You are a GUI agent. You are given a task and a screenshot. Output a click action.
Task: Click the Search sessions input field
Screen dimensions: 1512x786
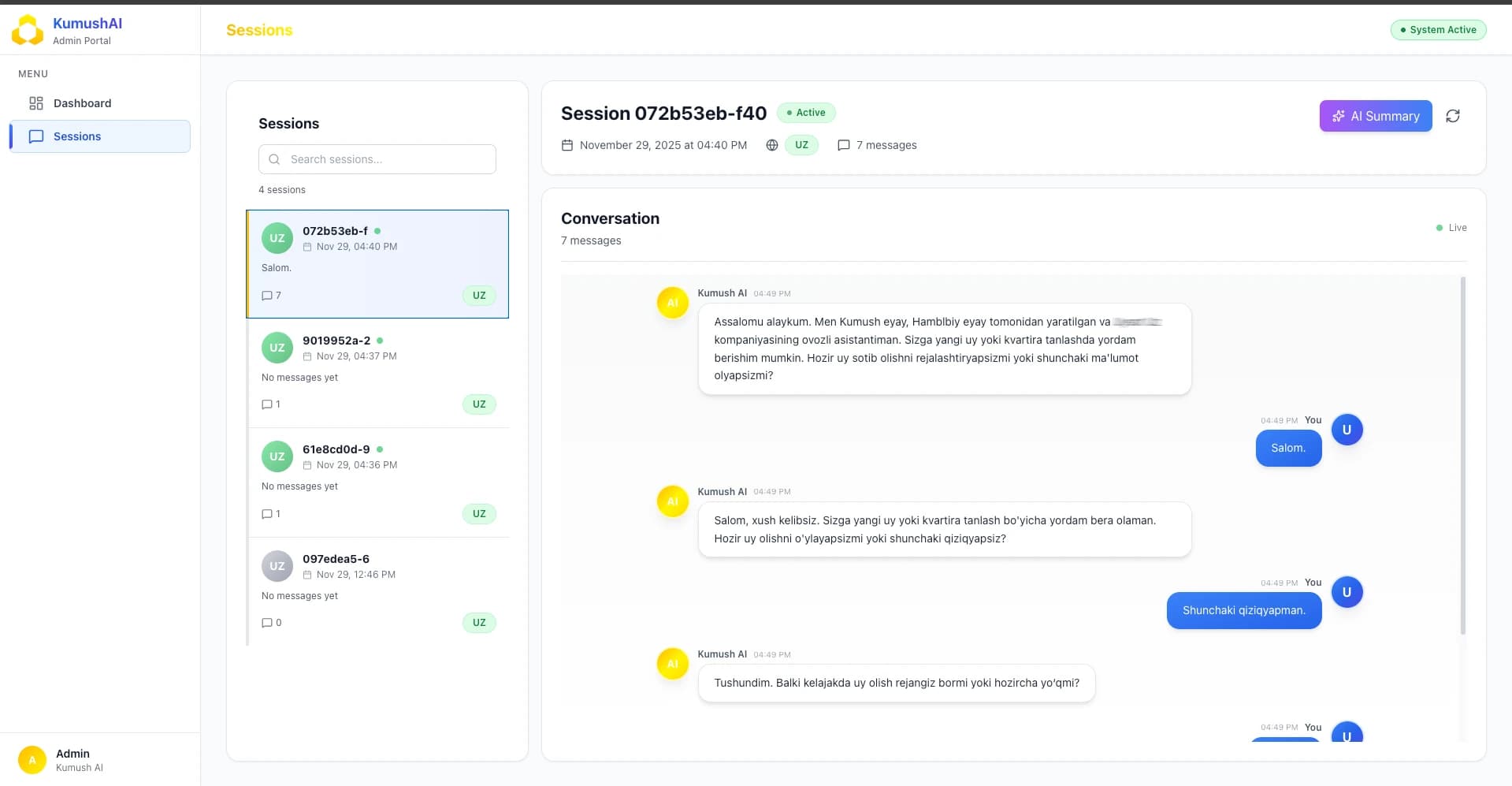(x=377, y=159)
